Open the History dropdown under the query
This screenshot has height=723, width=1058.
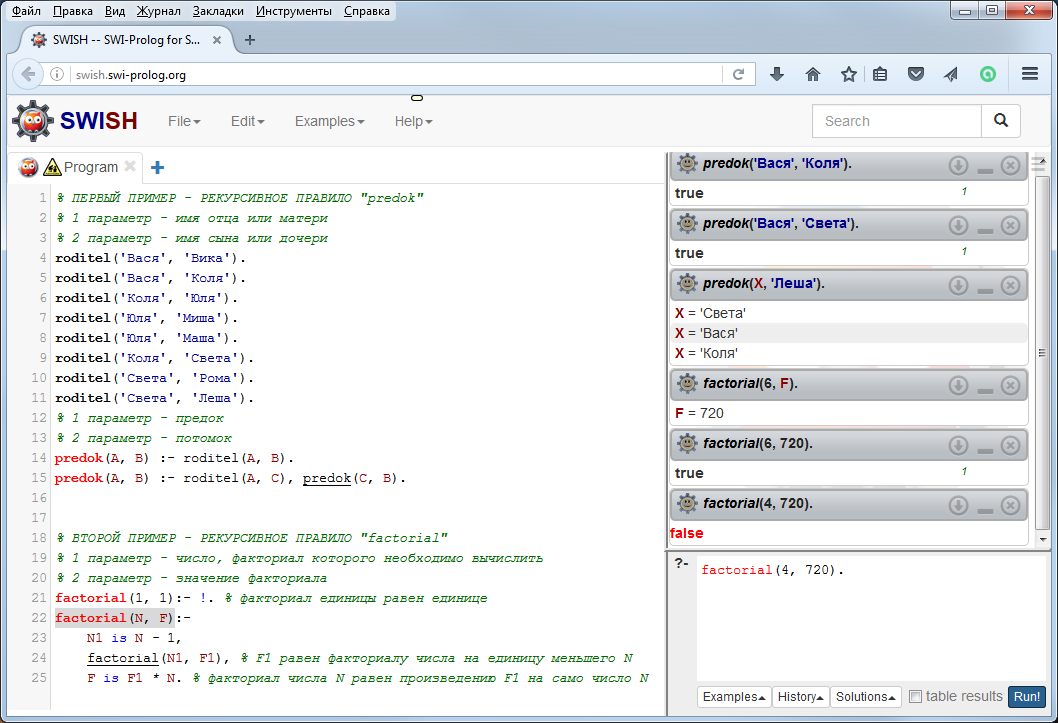click(800, 697)
